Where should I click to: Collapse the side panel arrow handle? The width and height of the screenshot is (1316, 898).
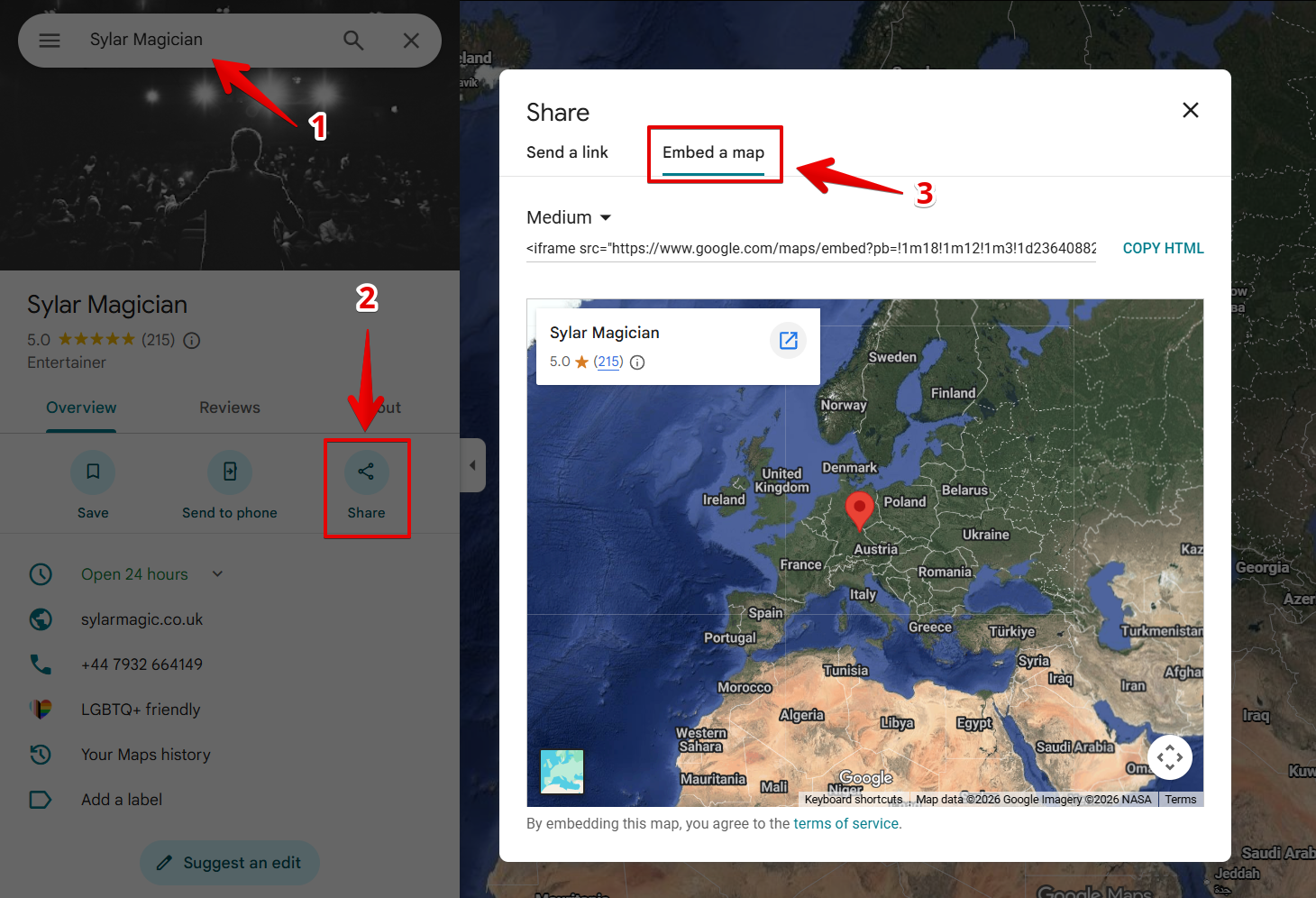point(472,465)
